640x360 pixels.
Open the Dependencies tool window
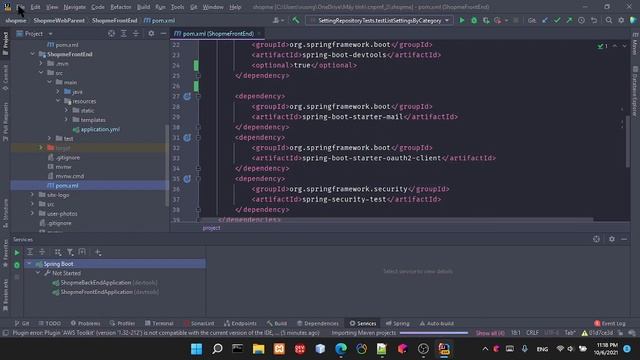point(318,323)
